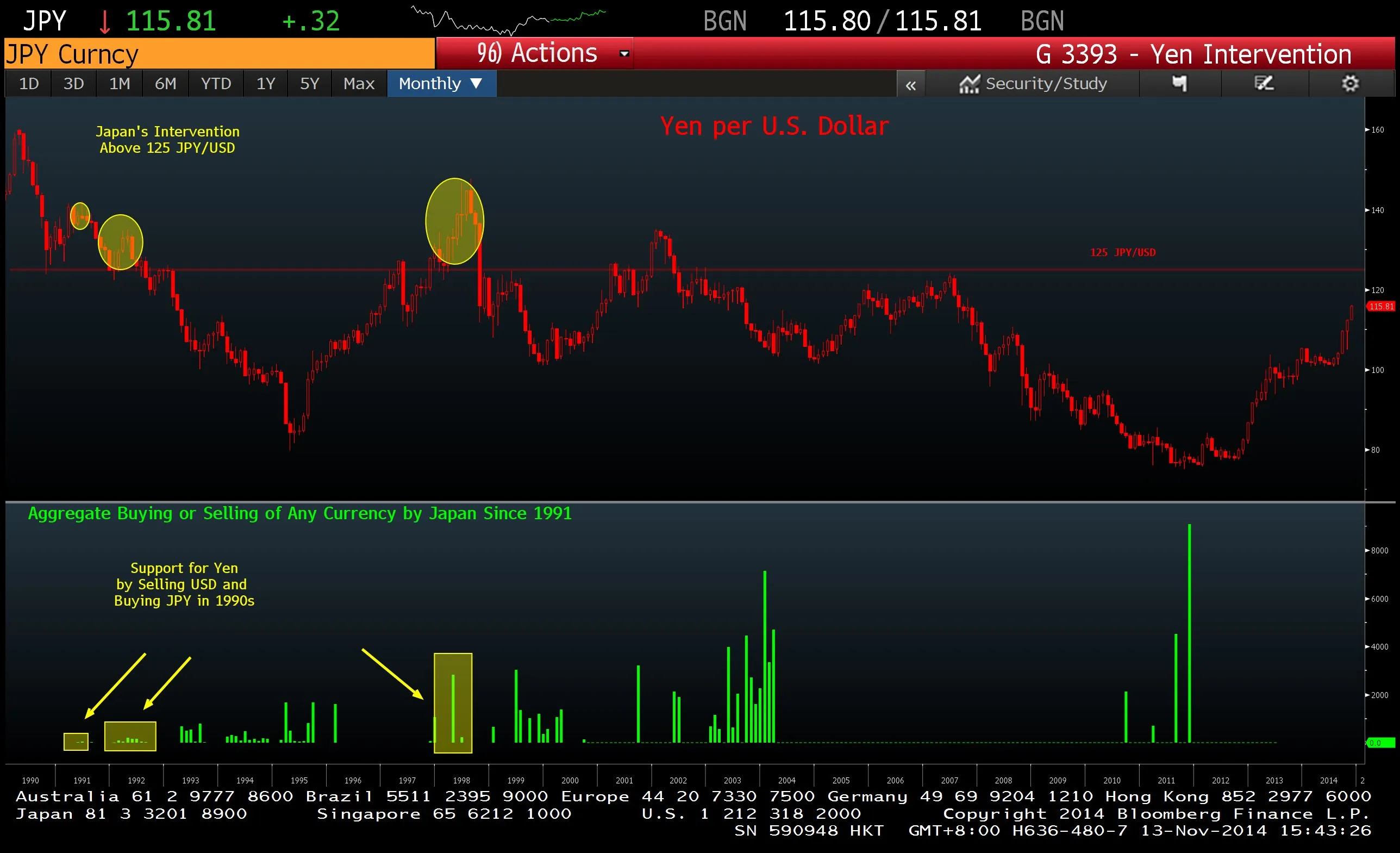Expand the Actions menu arrow
1400x853 pixels.
click(624, 52)
